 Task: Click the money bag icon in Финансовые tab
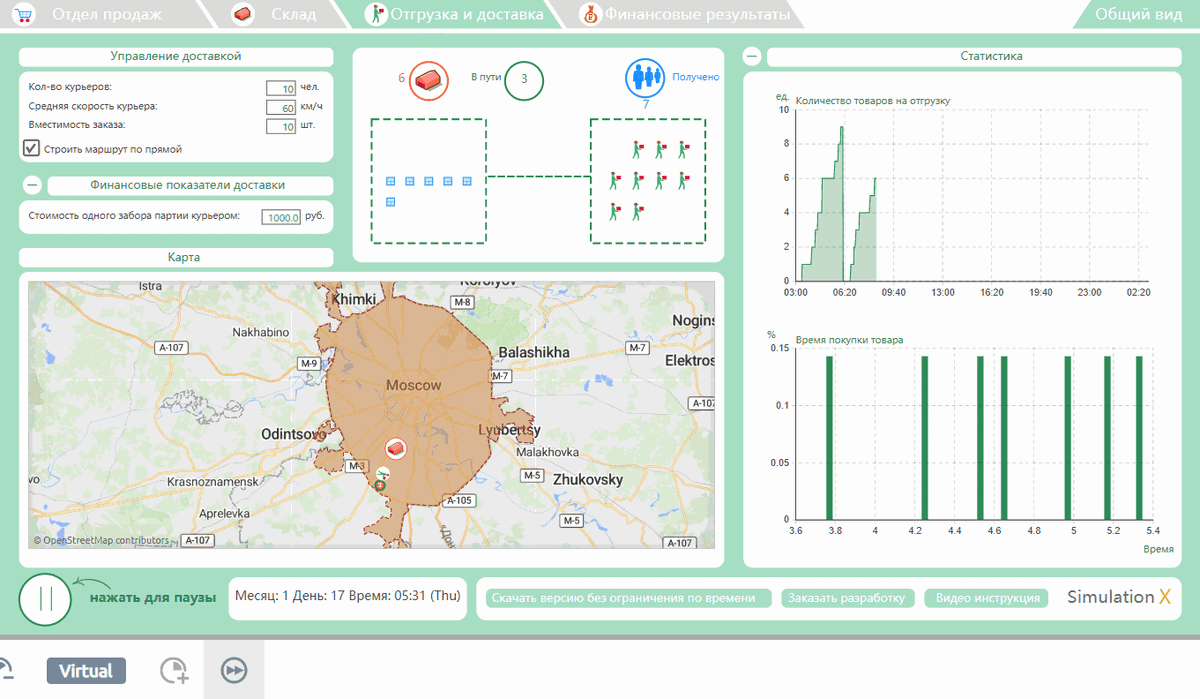tap(590, 14)
